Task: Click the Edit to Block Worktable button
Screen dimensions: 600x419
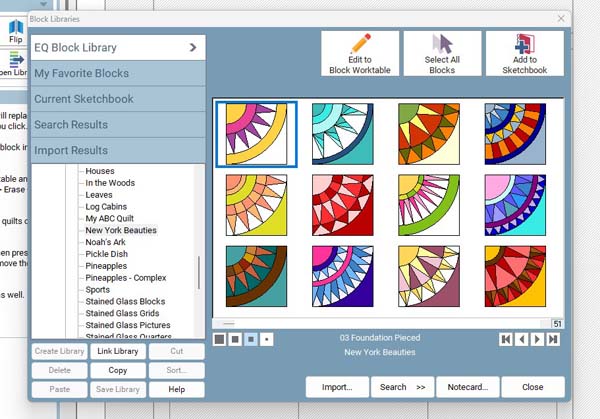Action: coord(360,54)
